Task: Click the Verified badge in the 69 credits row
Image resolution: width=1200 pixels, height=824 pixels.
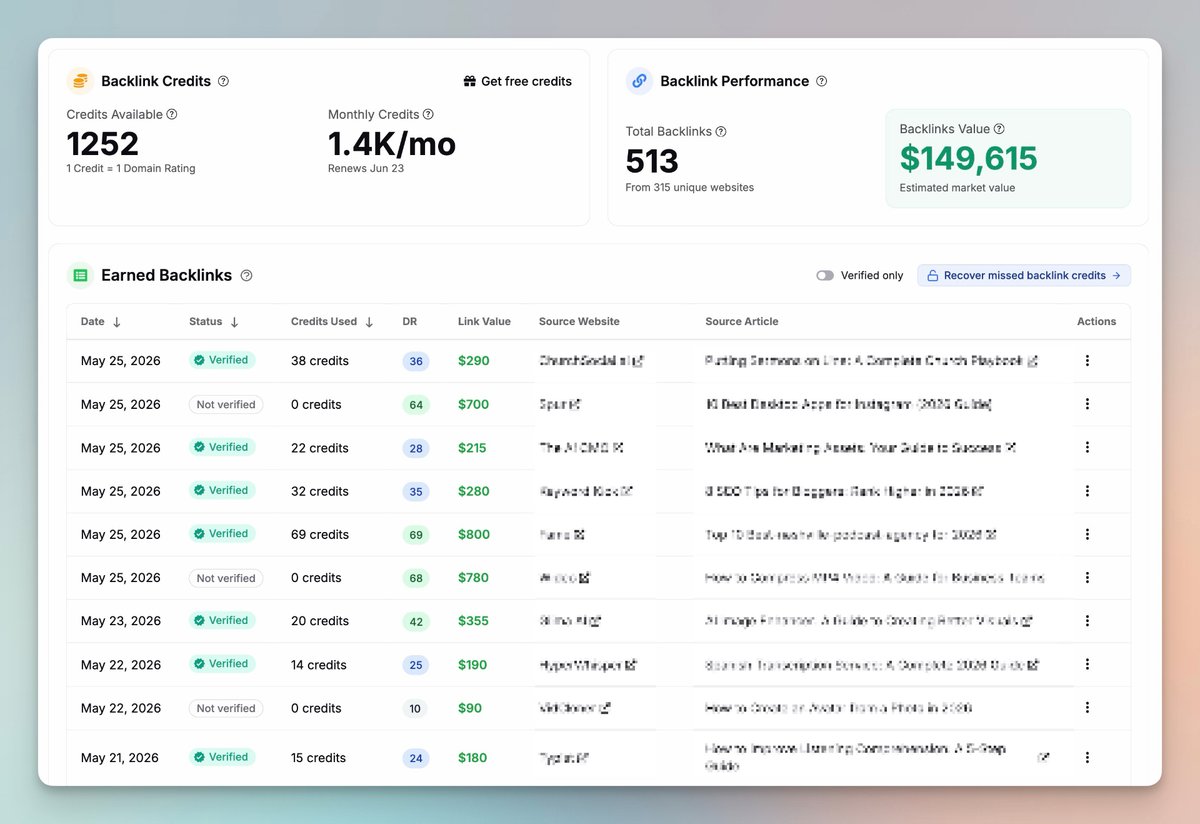Action: 222,534
